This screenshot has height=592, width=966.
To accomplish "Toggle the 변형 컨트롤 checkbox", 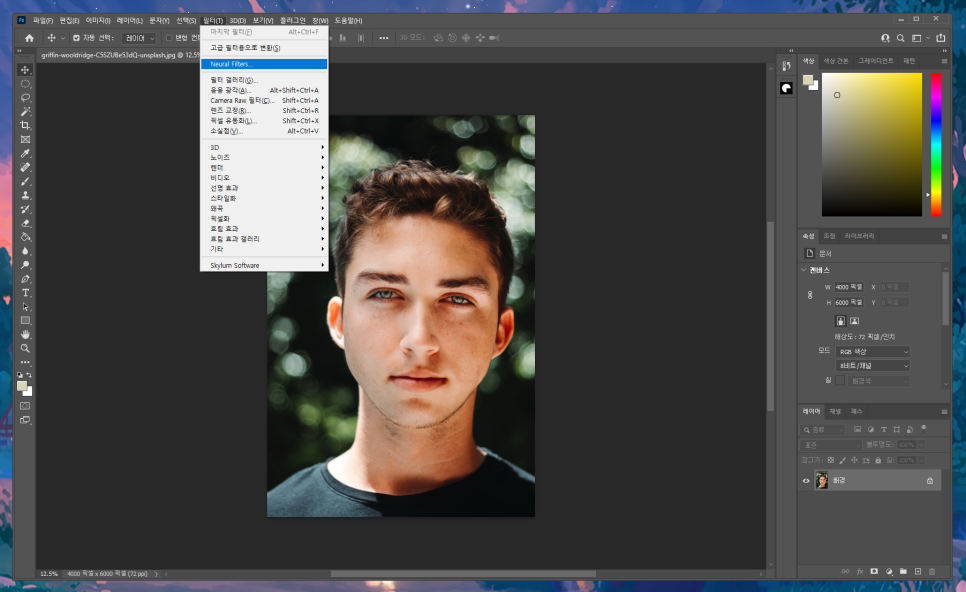I will (169, 38).
